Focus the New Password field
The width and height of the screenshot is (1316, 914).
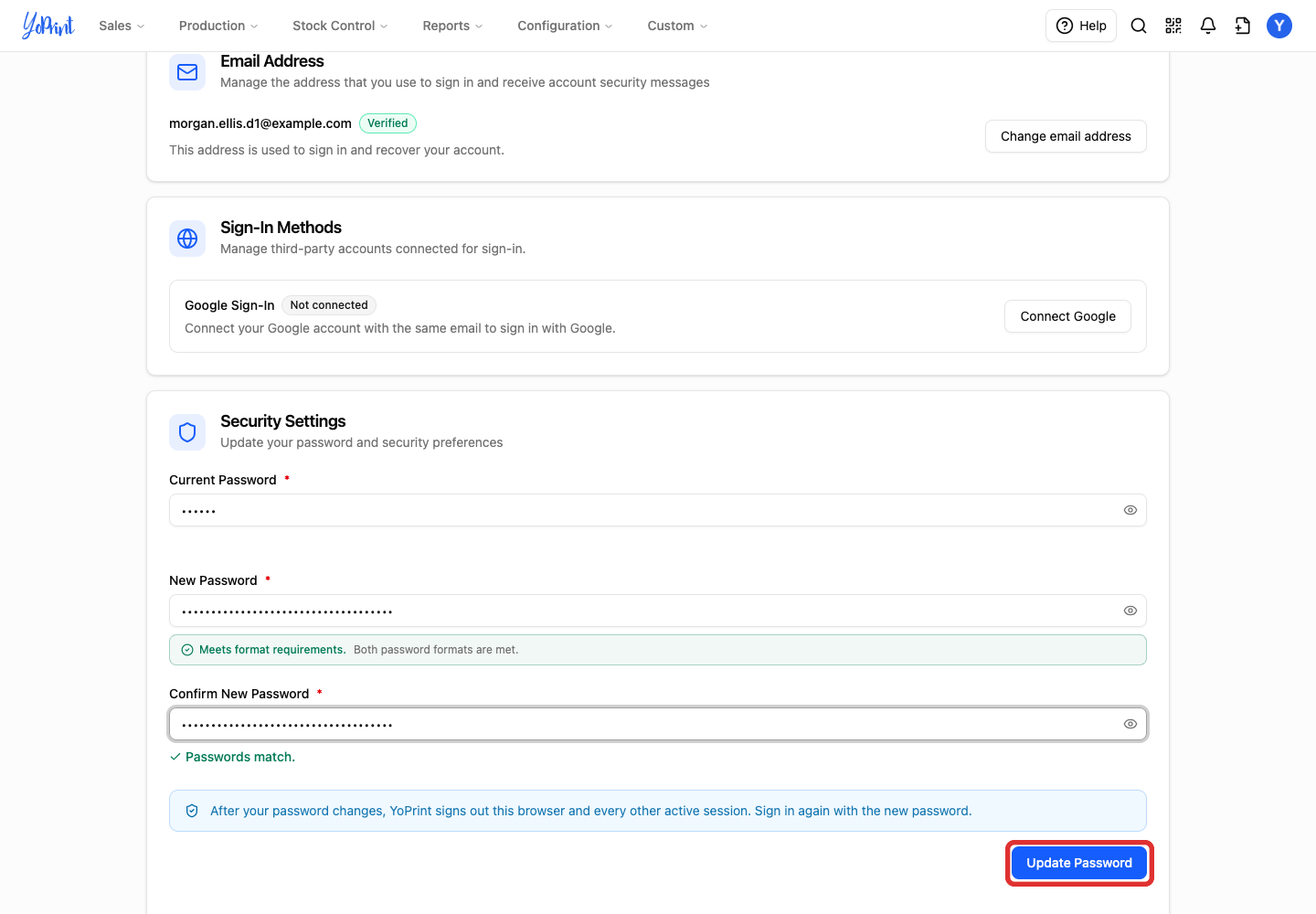point(658,611)
